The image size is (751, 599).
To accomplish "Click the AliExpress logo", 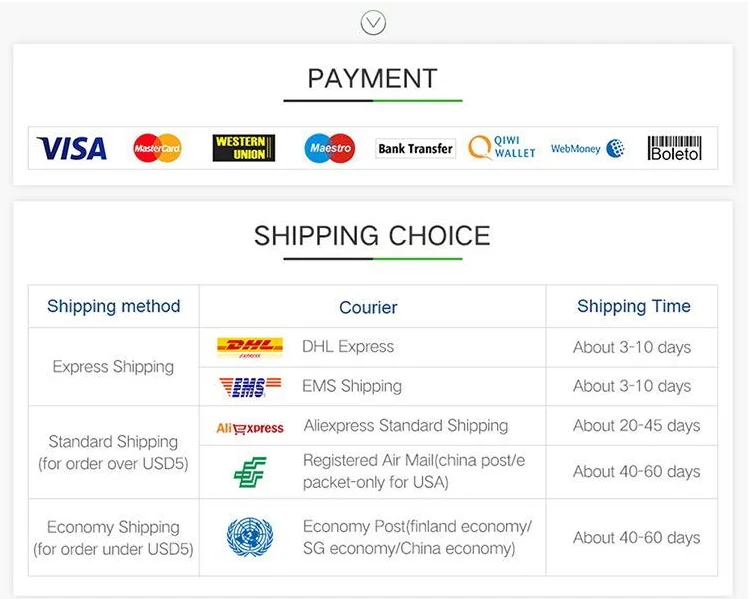I will coord(249,427).
